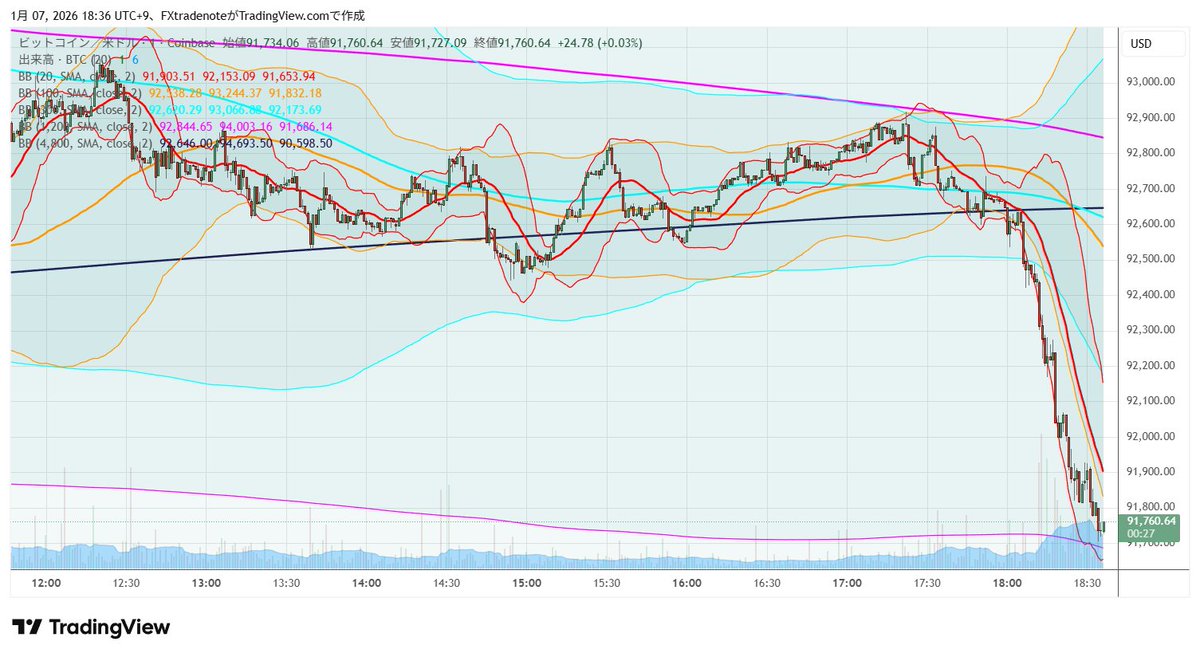Click the 92,100.00 price axis label
The image size is (1200, 657).
1150,401
